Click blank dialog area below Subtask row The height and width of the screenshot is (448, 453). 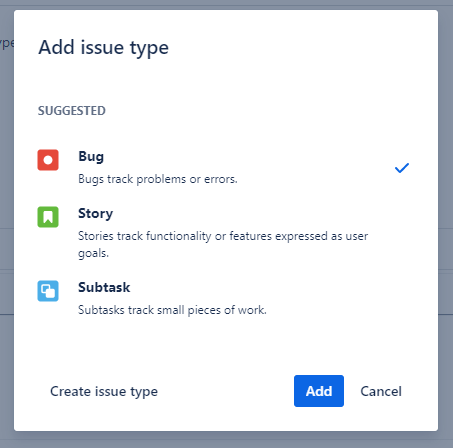pos(226,345)
